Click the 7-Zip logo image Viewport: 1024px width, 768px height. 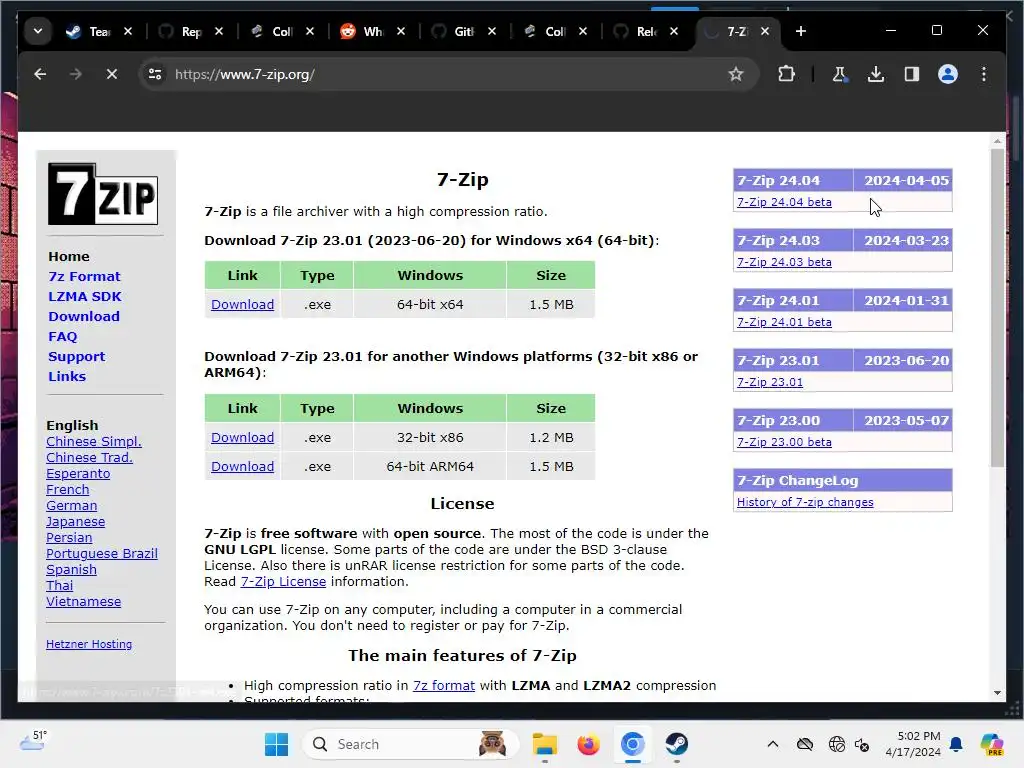click(x=103, y=194)
